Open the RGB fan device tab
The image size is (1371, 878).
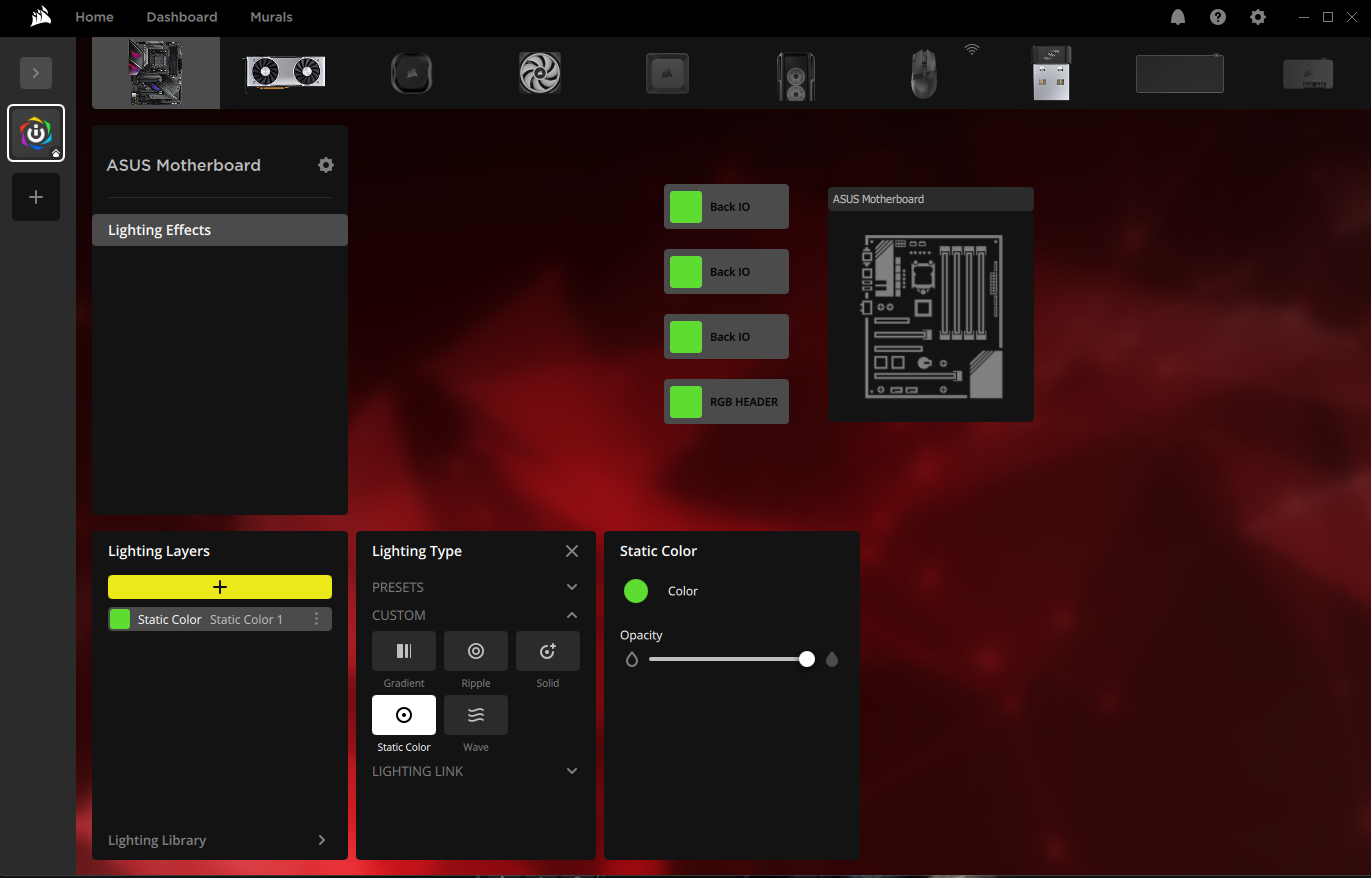[539, 73]
